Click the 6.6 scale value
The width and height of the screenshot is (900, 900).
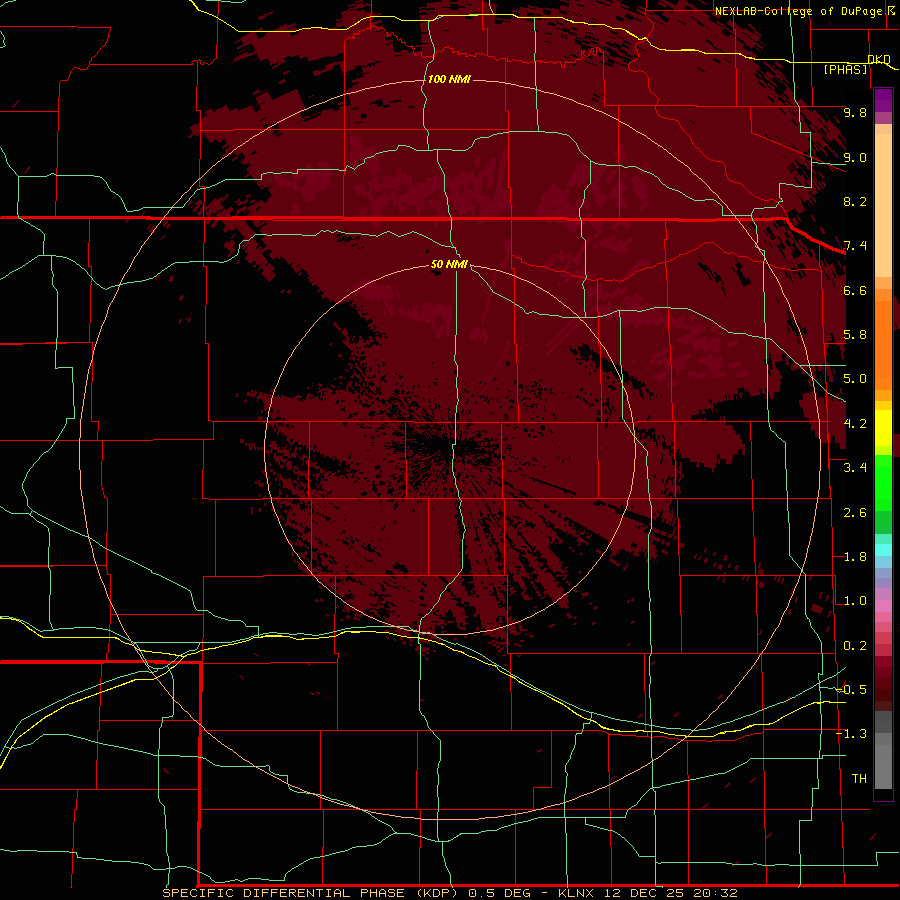tap(855, 290)
